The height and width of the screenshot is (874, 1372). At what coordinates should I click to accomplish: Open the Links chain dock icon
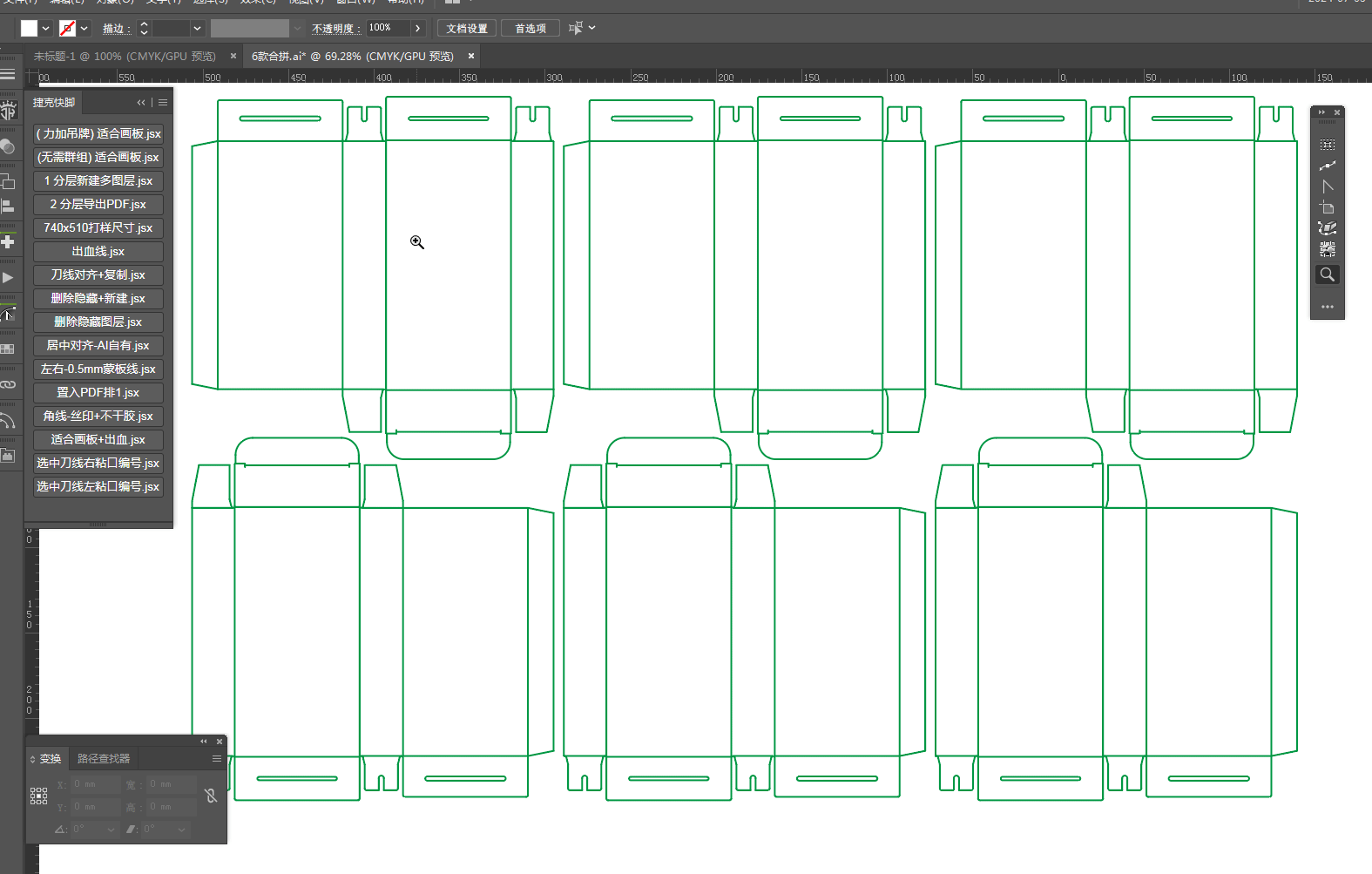pos(8,384)
